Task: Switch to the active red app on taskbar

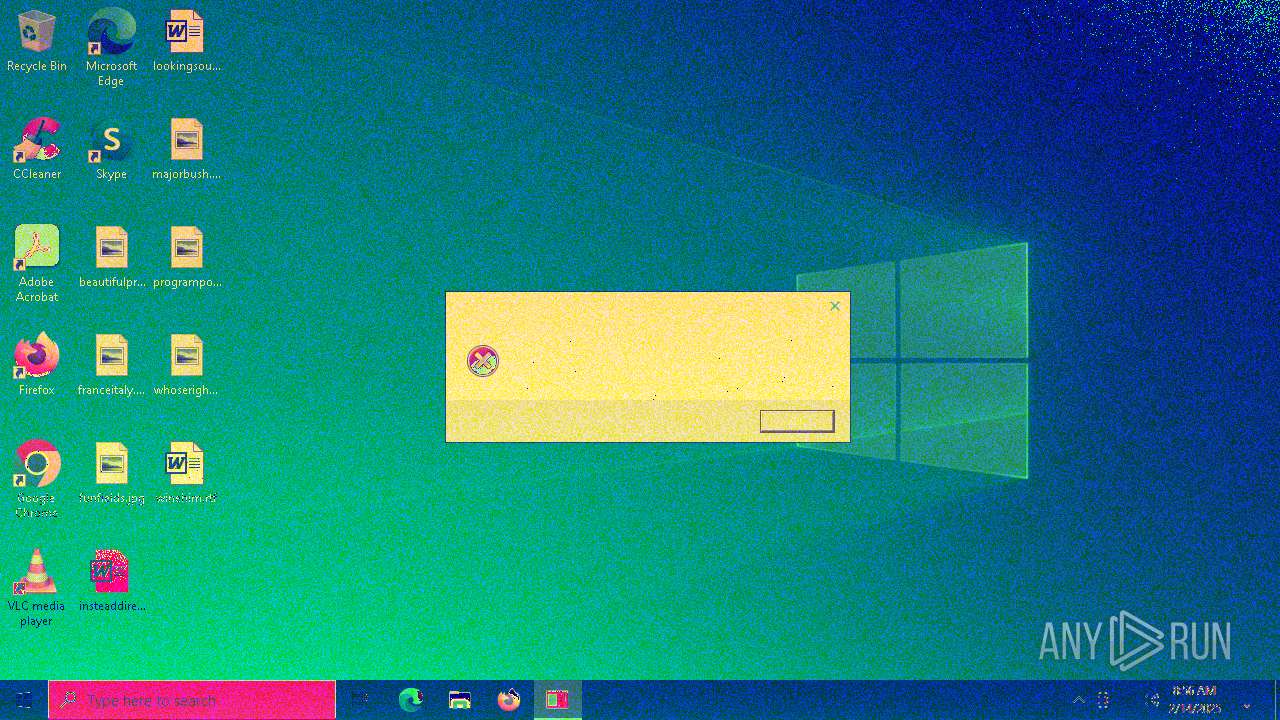Action: click(557, 700)
